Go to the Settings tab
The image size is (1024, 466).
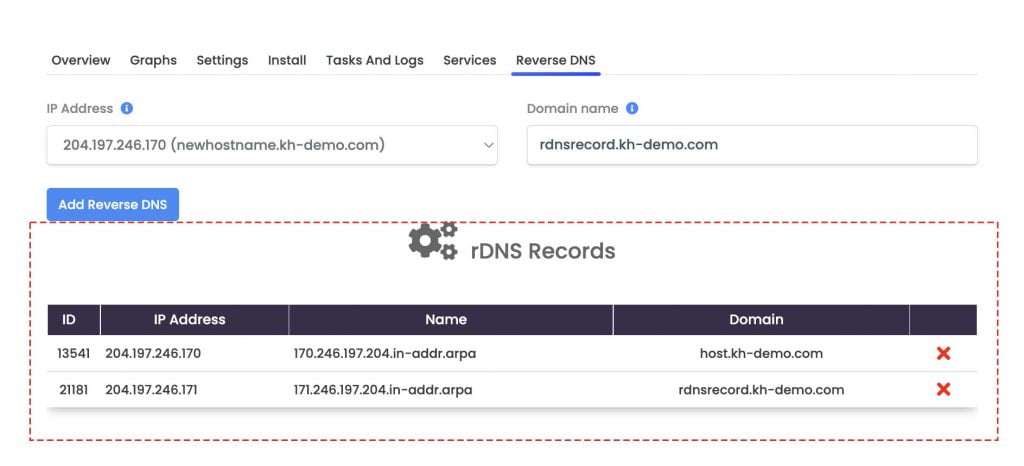click(x=222, y=60)
